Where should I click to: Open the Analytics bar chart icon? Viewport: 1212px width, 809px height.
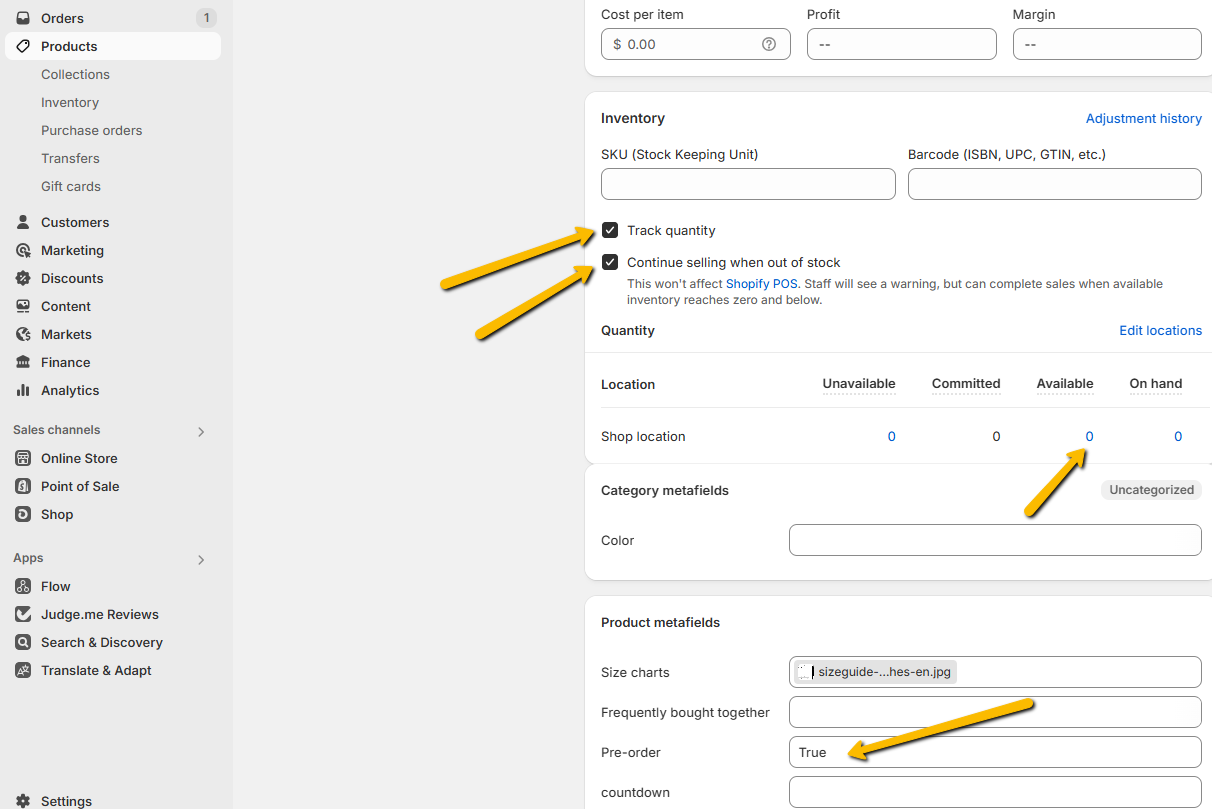pyautogui.click(x=23, y=390)
